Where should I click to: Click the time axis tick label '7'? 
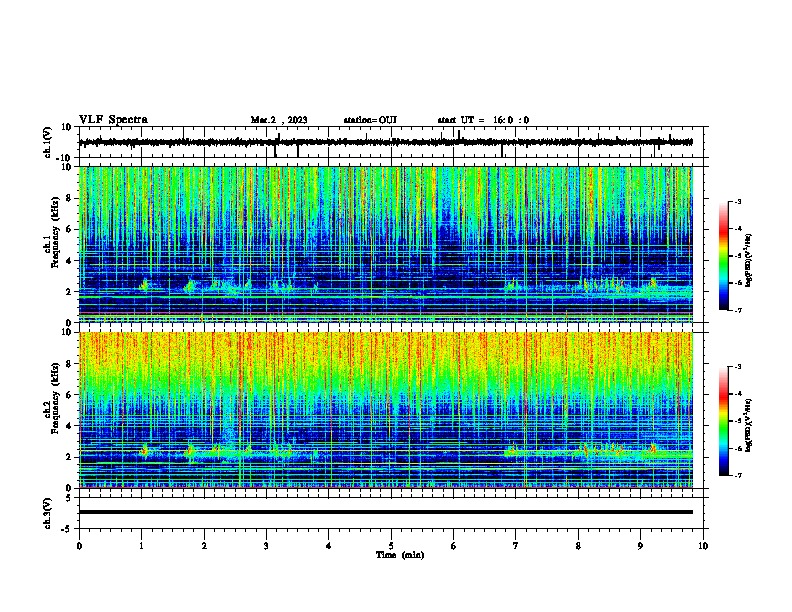(516, 546)
